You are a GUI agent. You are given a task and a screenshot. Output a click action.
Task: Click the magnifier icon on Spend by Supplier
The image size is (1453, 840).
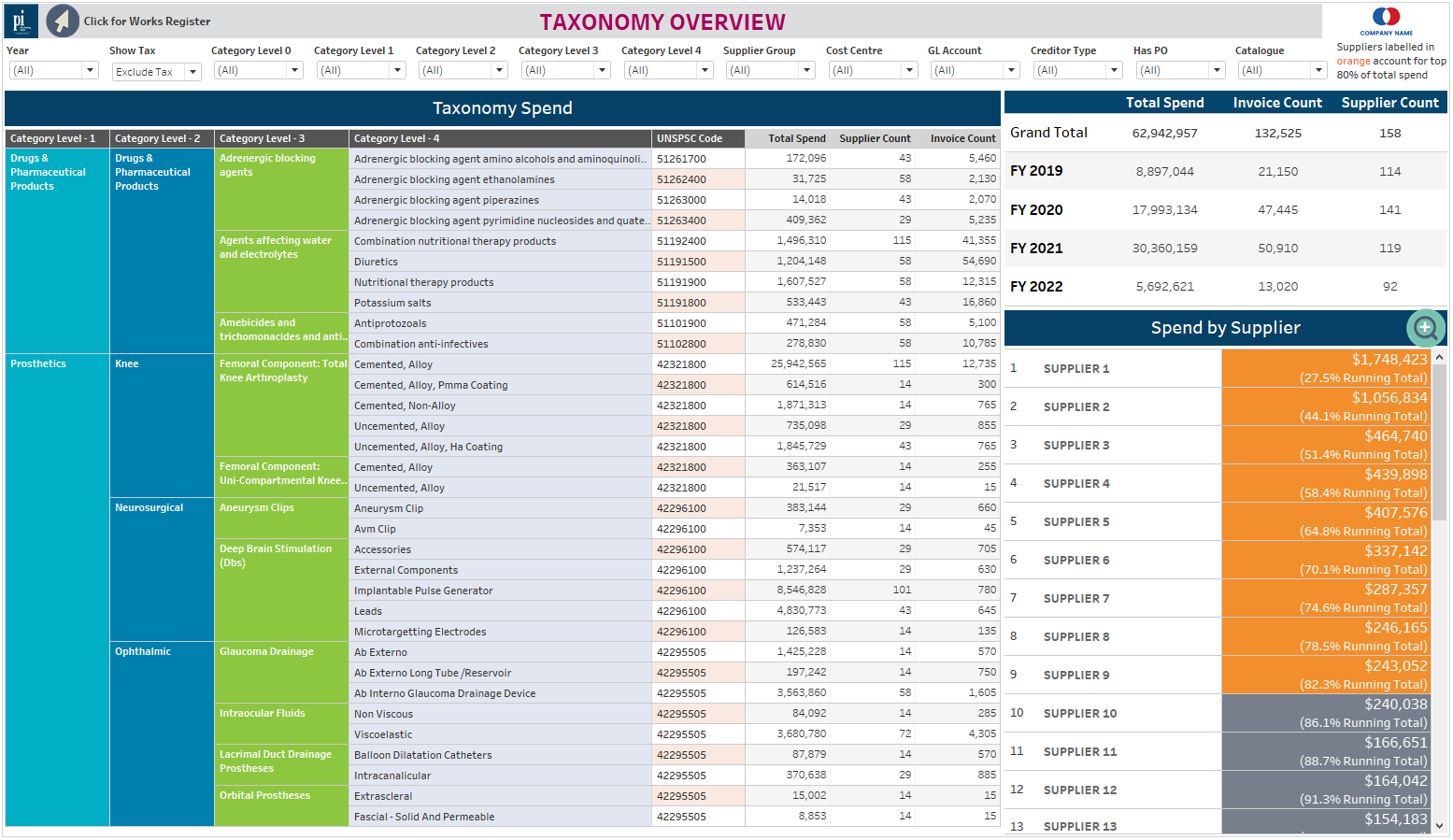click(x=1425, y=328)
